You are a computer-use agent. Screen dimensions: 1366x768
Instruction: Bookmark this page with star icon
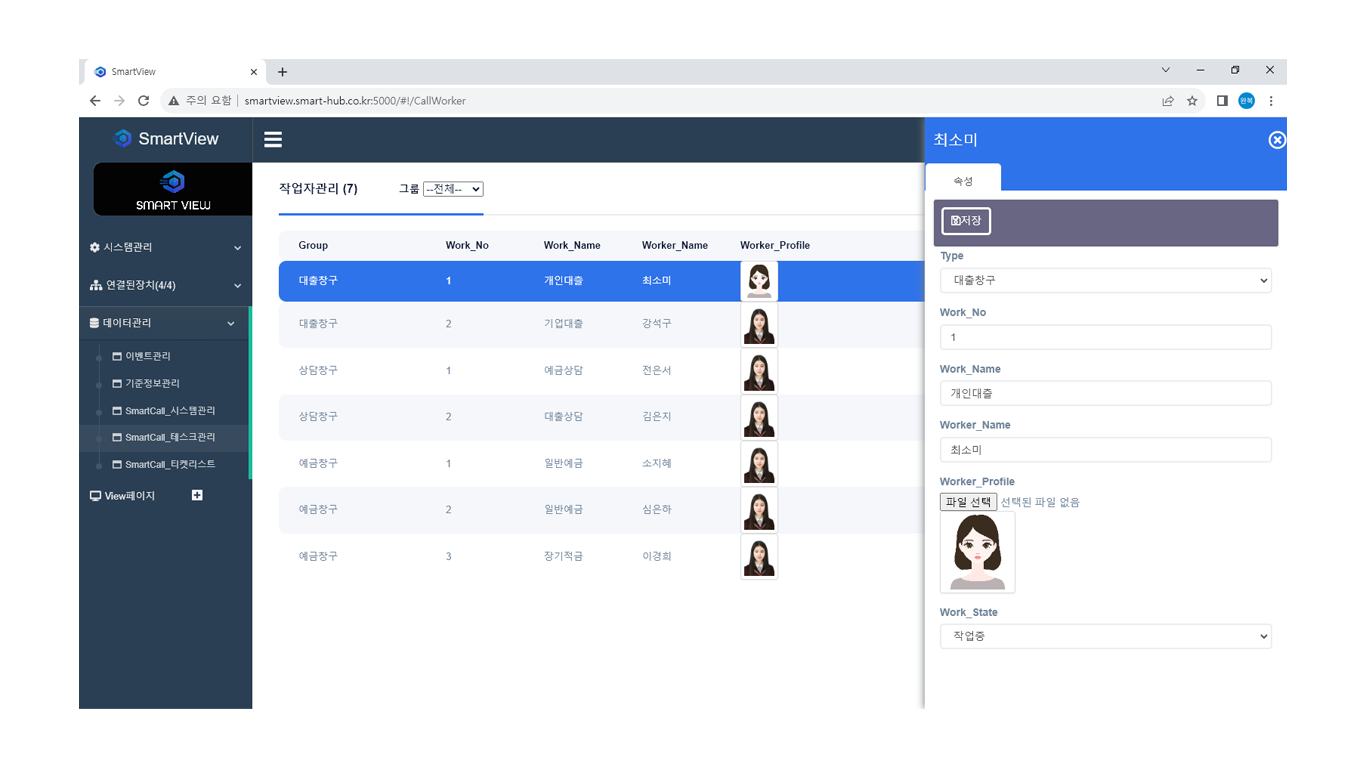[x=1192, y=101]
